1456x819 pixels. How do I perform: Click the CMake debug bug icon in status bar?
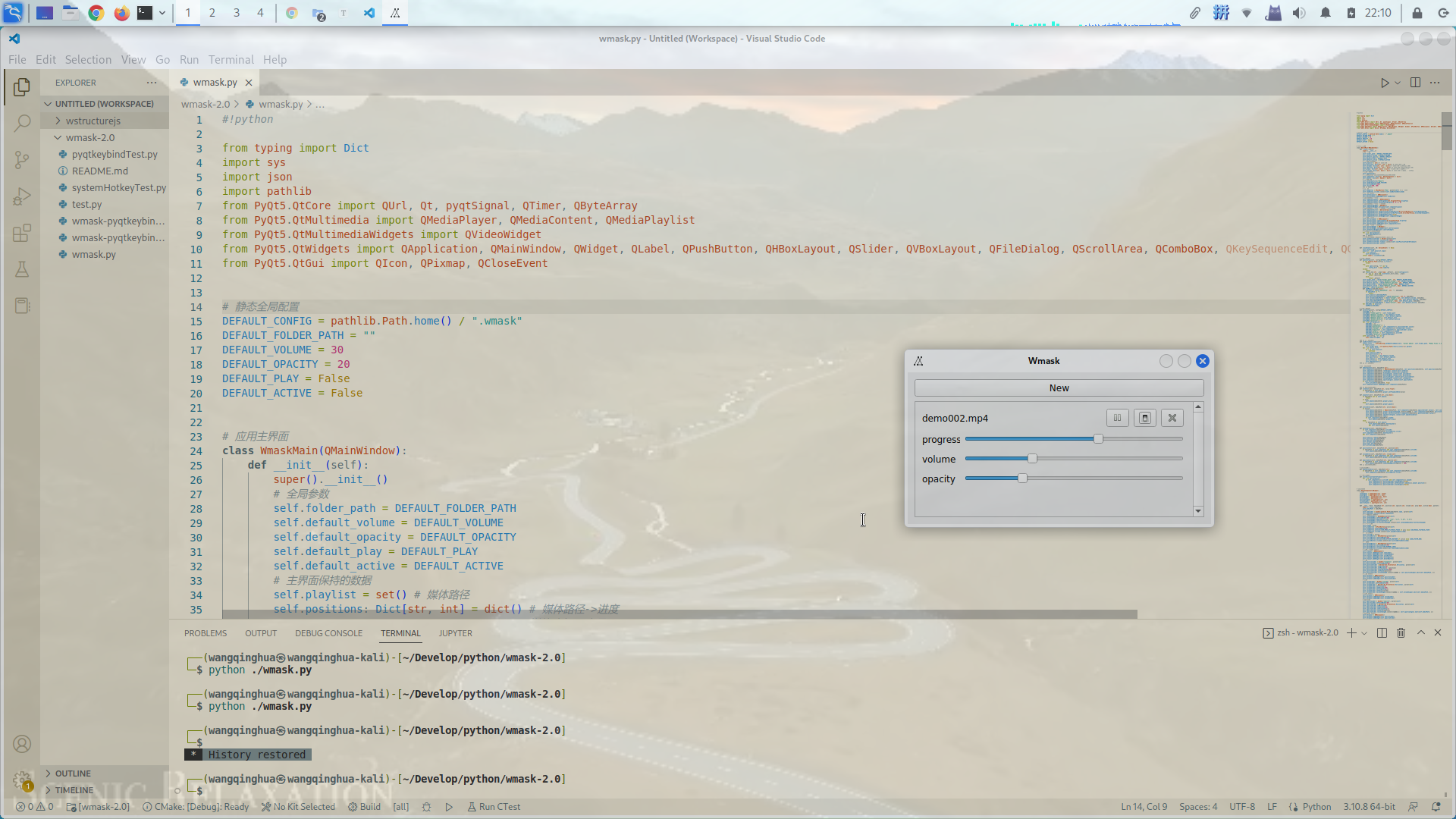(x=426, y=807)
